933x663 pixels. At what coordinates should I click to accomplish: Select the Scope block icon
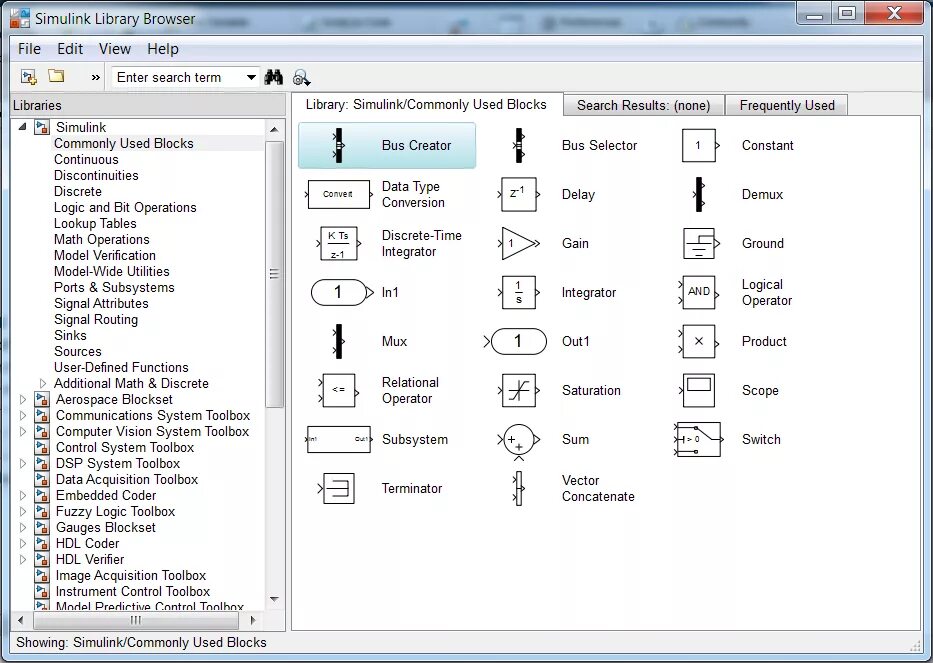699,390
